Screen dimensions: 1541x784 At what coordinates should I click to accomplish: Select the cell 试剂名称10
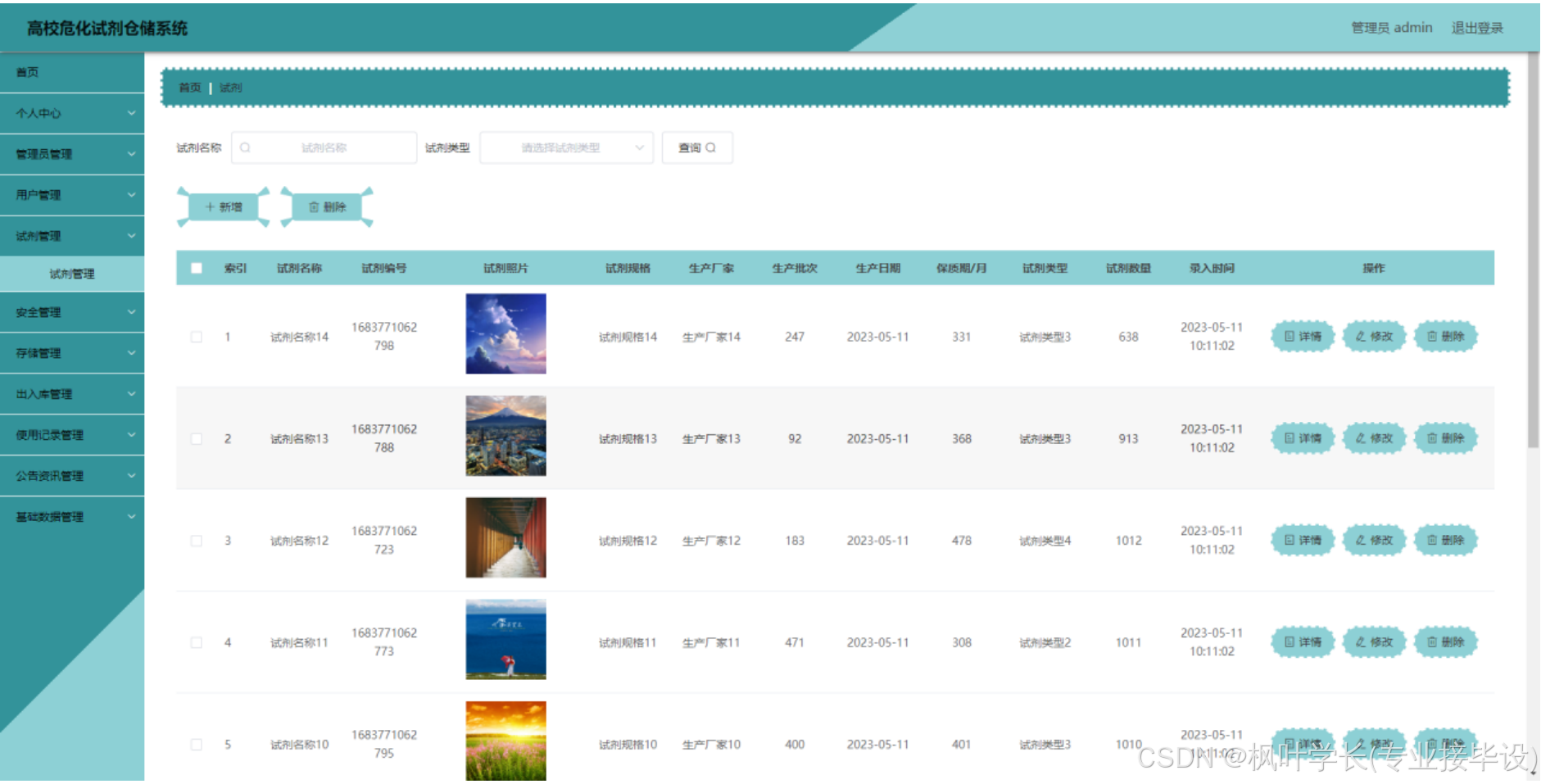299,745
